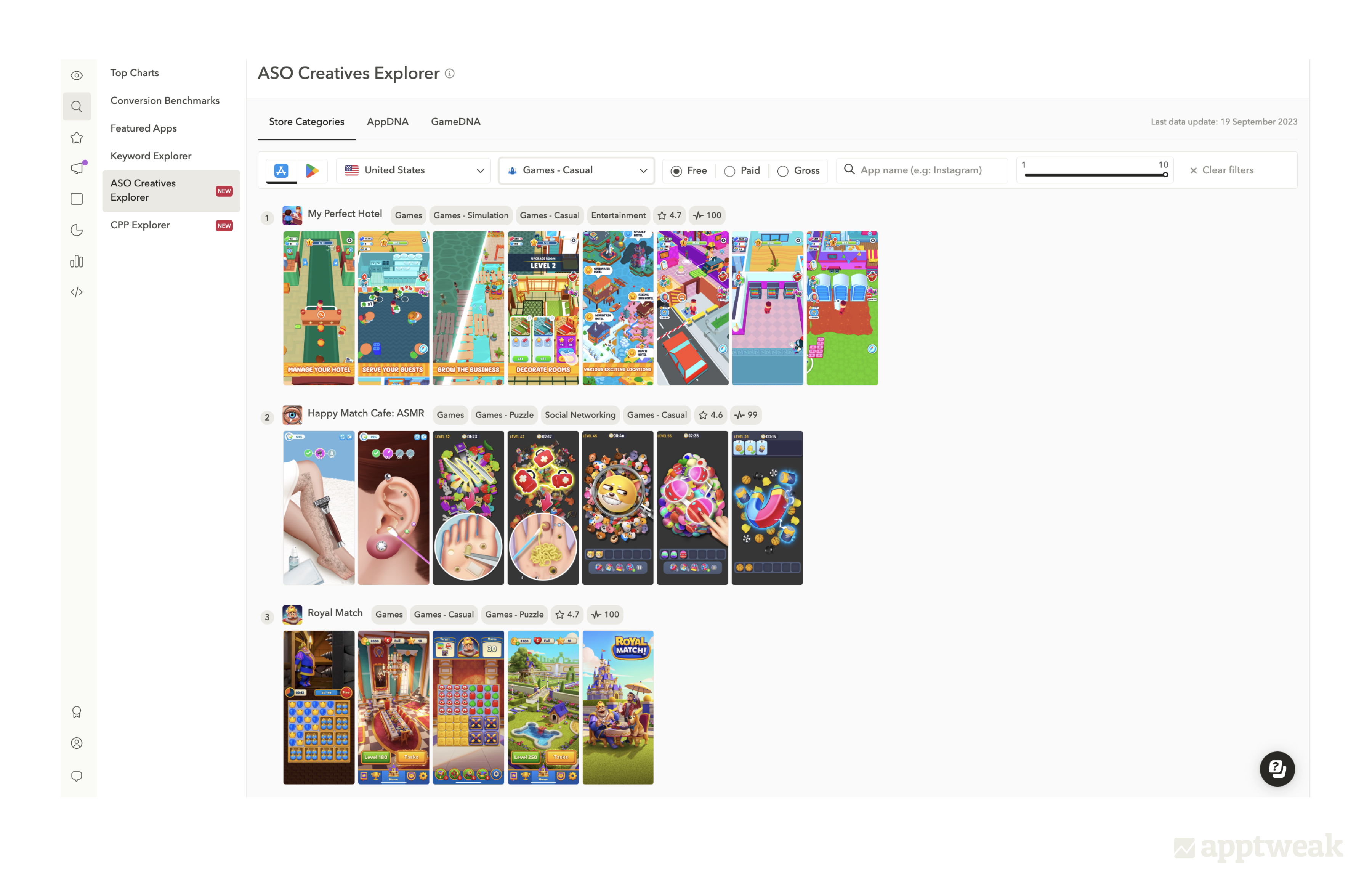Screen dimensions: 1372x891
Task: Select the Gross radio button
Action: [x=783, y=171]
